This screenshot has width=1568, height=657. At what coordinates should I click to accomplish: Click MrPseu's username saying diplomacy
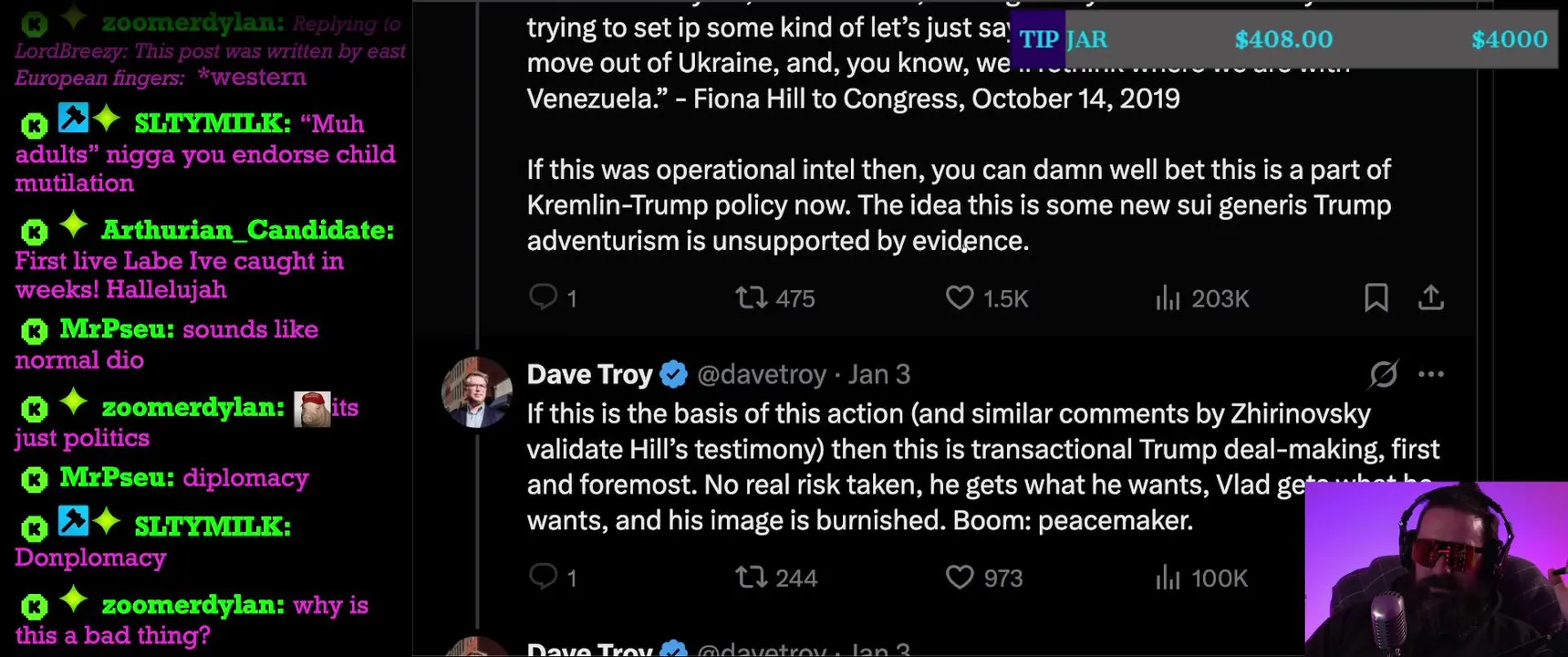[x=117, y=477]
